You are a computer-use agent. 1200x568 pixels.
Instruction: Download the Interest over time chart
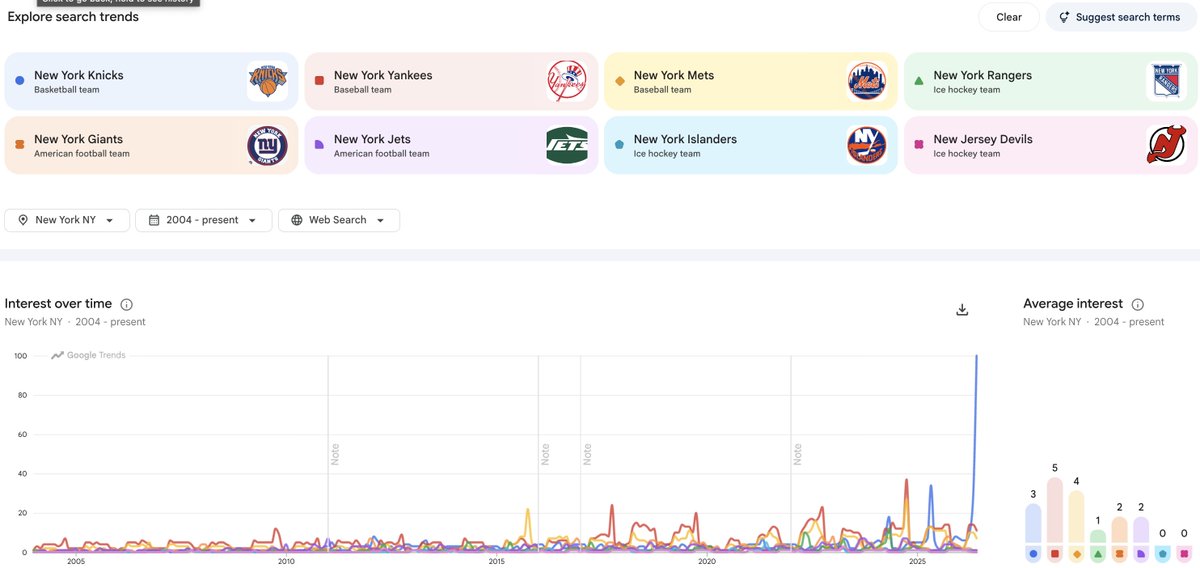962,310
